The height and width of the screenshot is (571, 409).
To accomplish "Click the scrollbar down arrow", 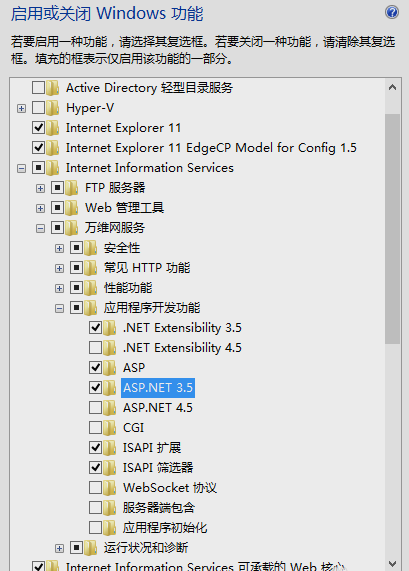I will 392,563.
